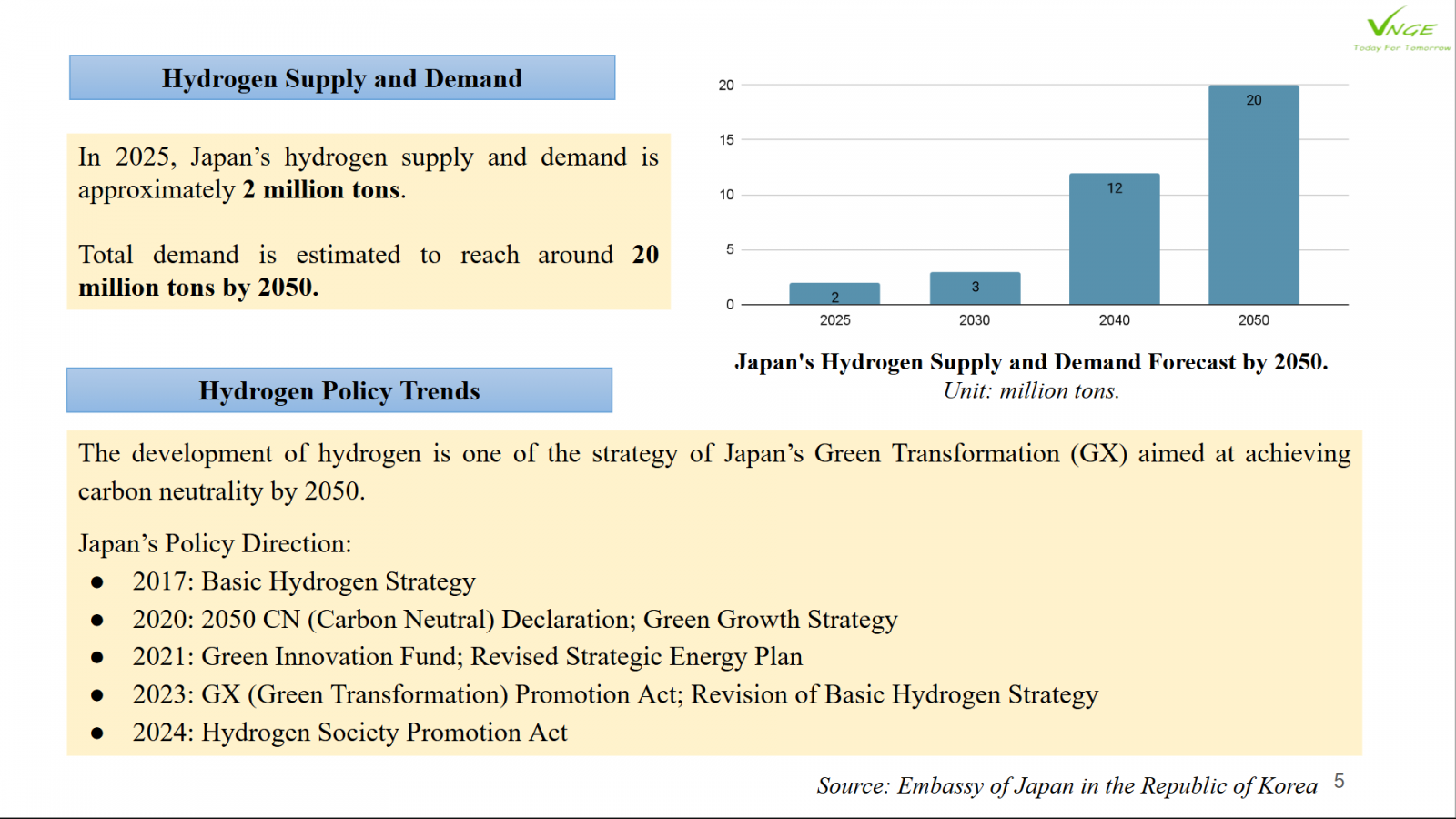This screenshot has height=819, width=1456.
Task: Select the y-axis value 15
Action: point(726,140)
